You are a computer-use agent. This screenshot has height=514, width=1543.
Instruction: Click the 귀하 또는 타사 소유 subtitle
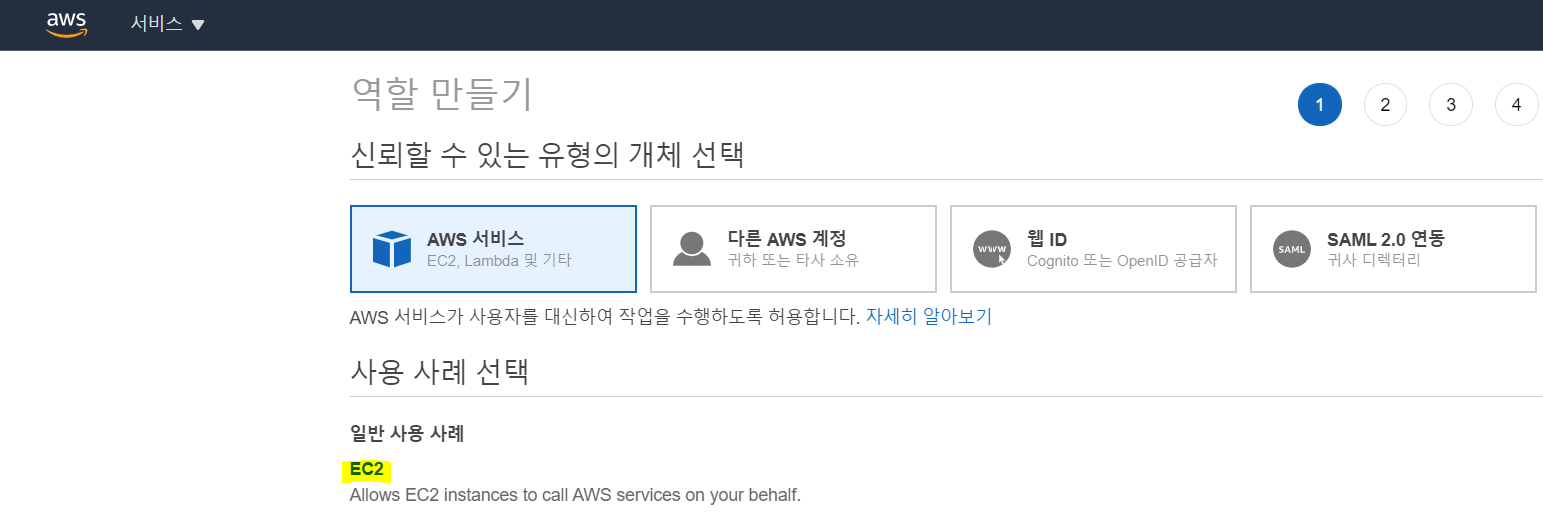[793, 261]
